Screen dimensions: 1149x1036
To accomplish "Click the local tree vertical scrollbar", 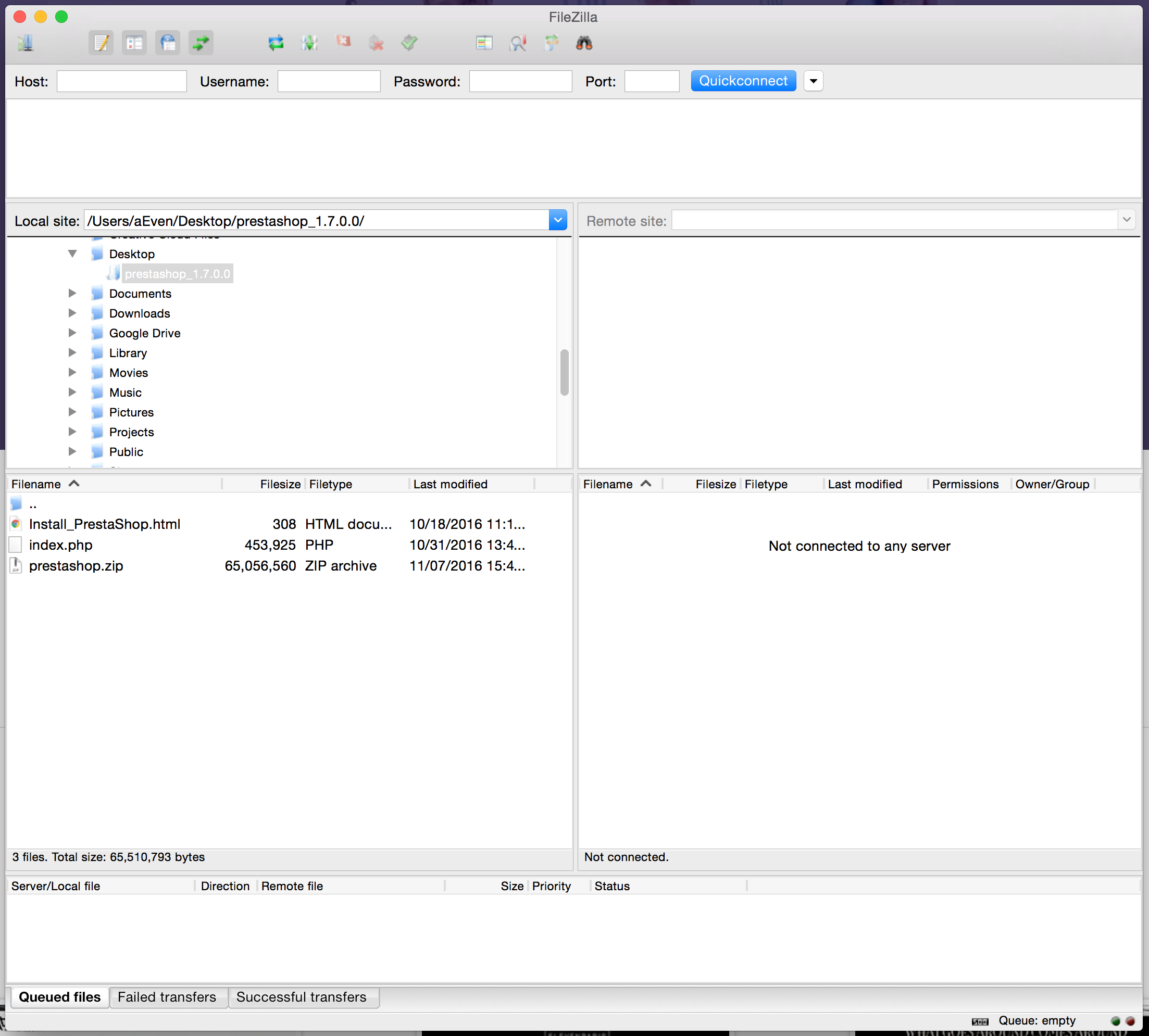I will click(x=564, y=372).
